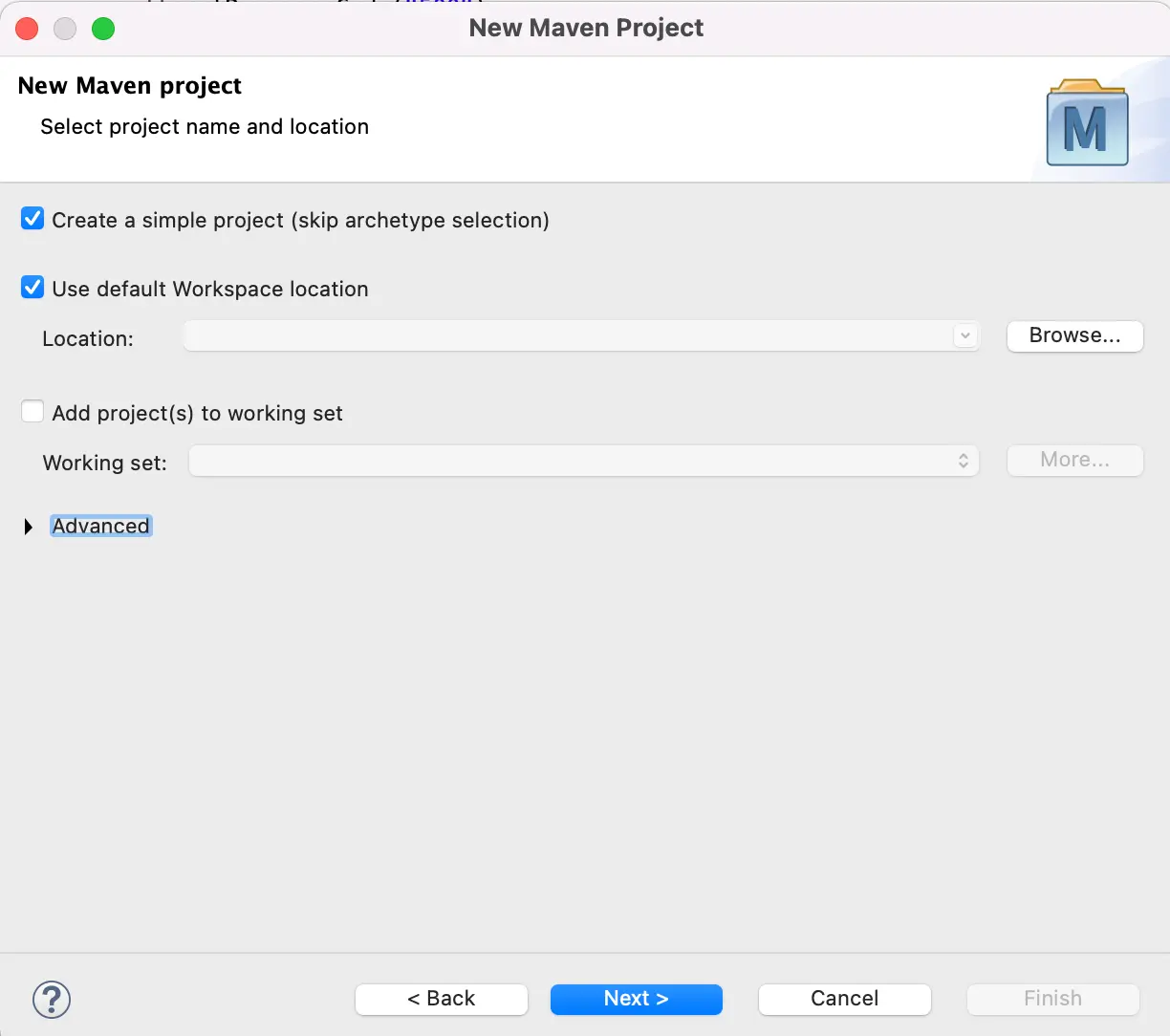Screen dimensions: 1170x1036
Task: Cancel the New Maven Project wizard
Action: tap(844, 999)
